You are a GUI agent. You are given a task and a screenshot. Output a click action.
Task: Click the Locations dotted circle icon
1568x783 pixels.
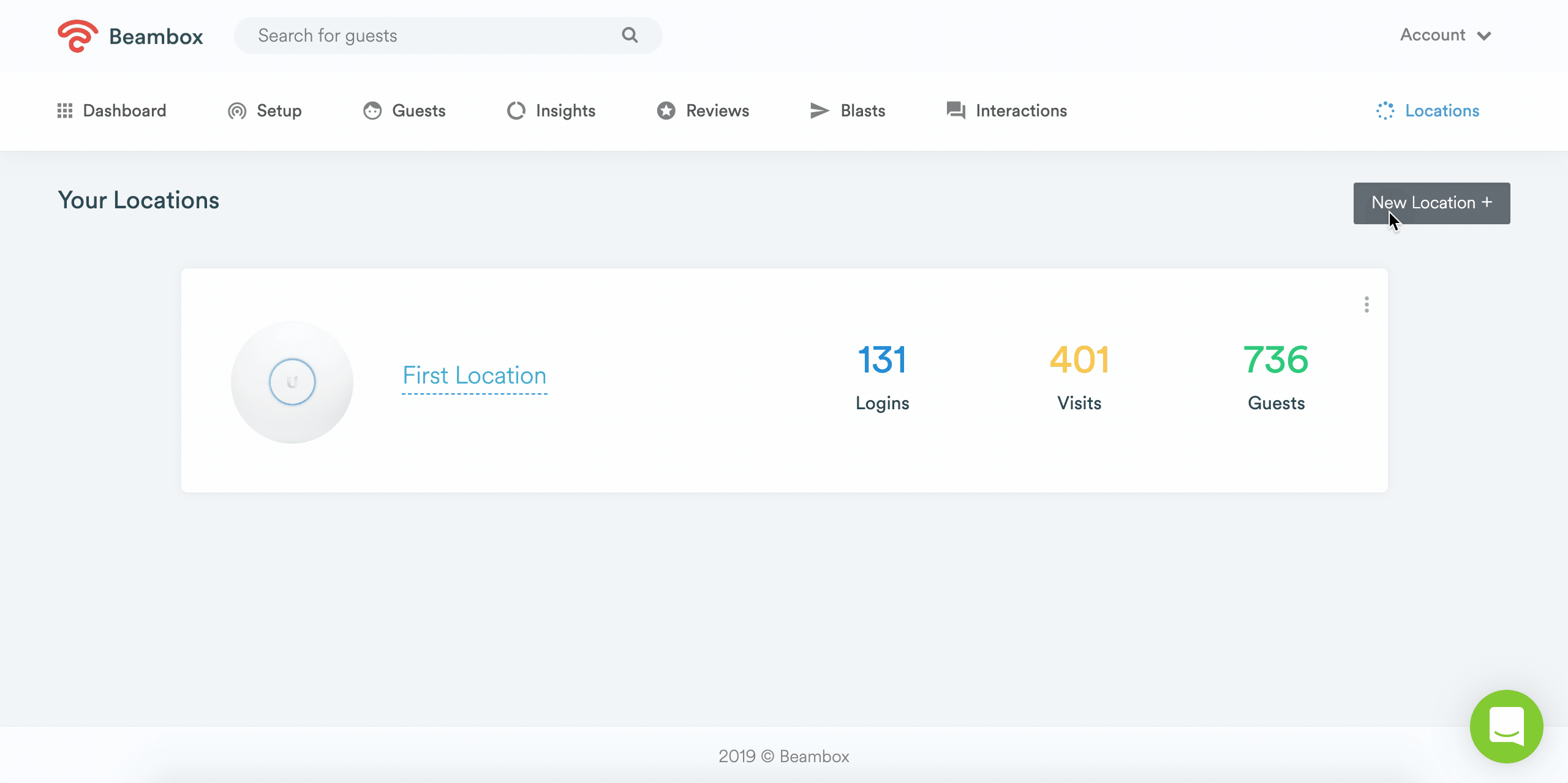(x=1385, y=111)
